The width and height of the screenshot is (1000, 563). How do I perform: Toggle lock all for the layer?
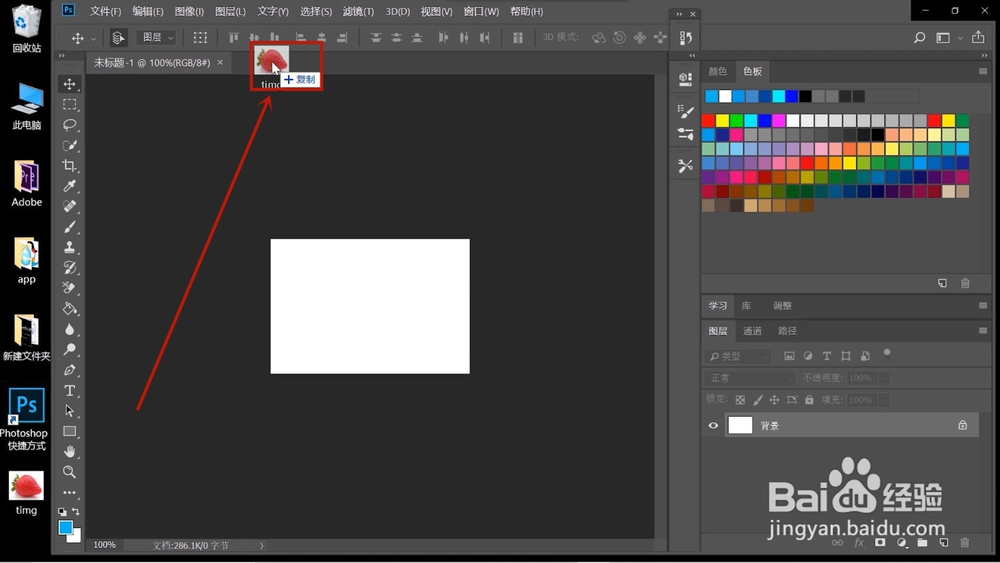point(809,400)
